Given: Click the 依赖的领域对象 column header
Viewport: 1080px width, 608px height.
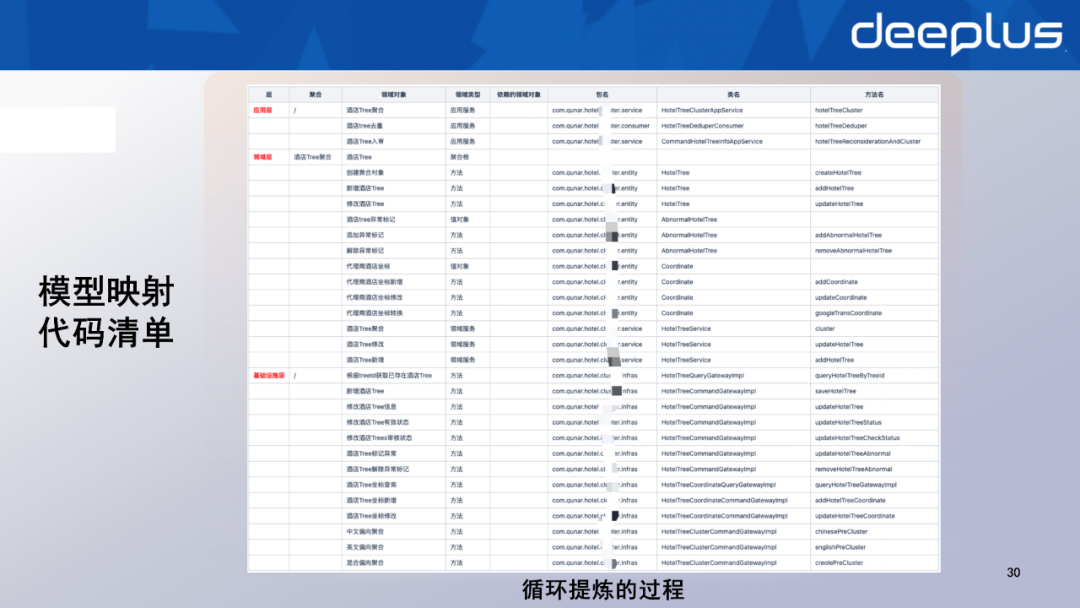Looking at the screenshot, I should (518, 94).
